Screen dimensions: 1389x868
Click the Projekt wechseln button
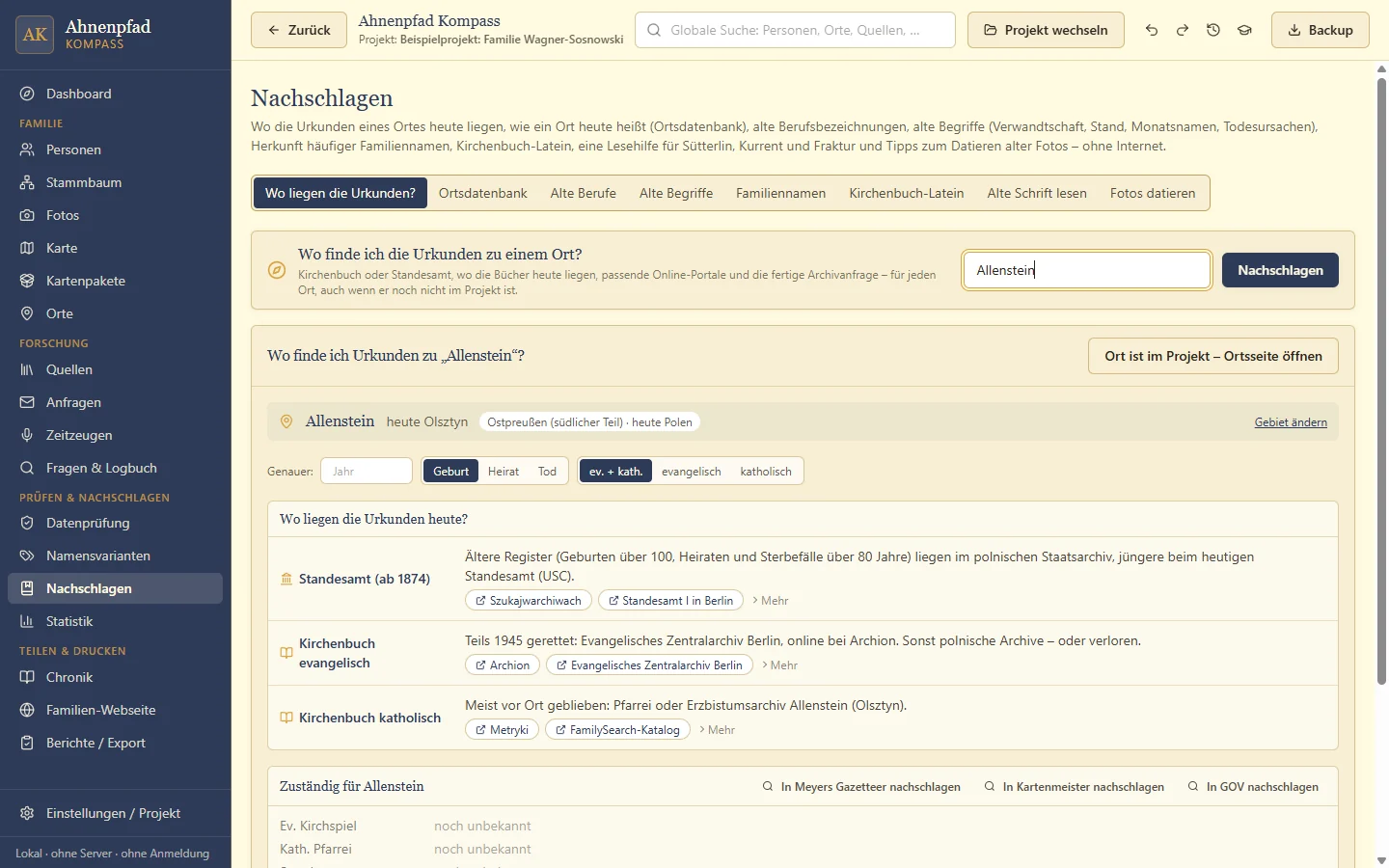1046,30
